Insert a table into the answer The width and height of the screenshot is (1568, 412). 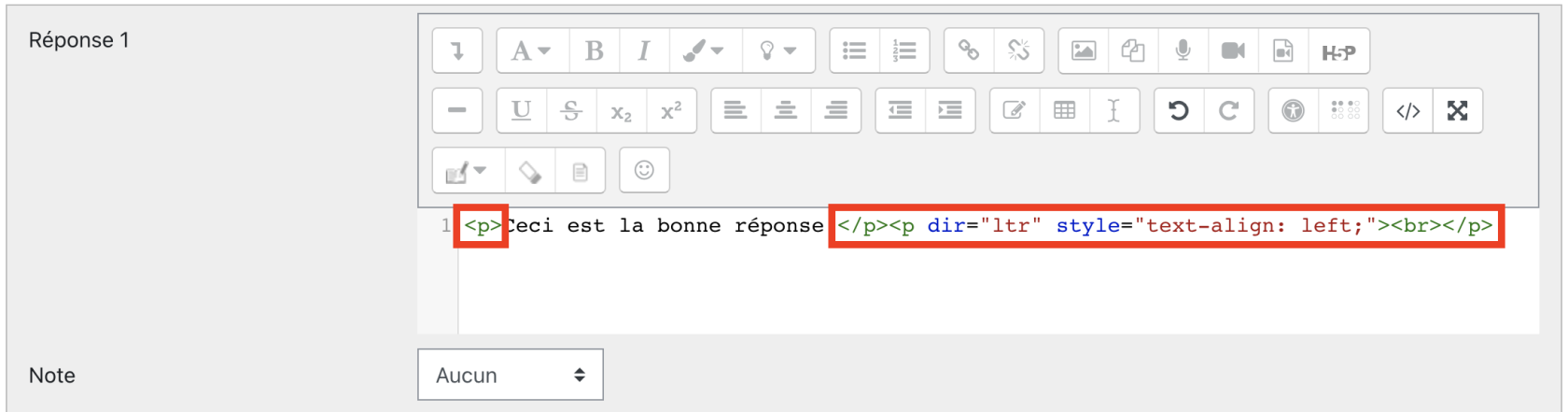1064,110
